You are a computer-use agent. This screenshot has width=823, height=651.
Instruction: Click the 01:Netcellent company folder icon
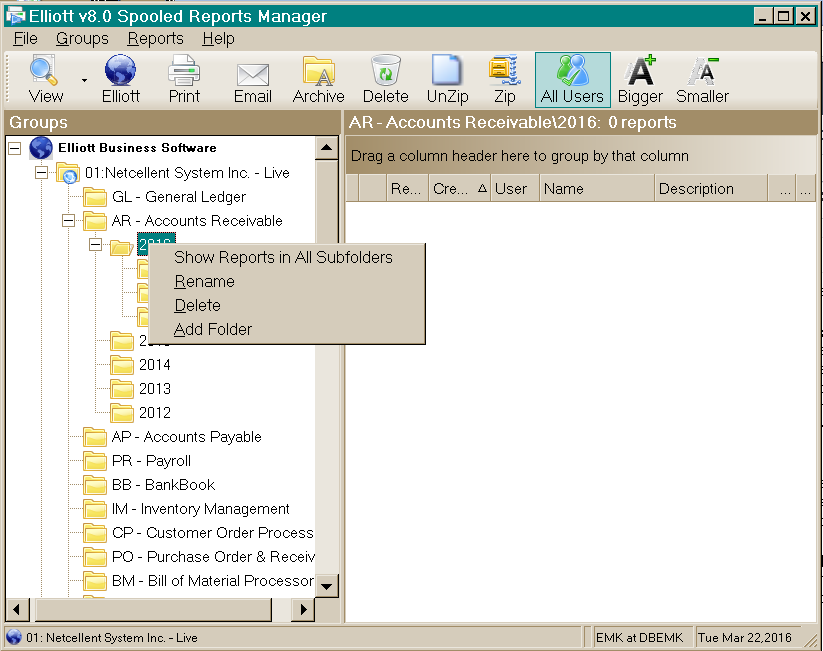(x=68, y=173)
